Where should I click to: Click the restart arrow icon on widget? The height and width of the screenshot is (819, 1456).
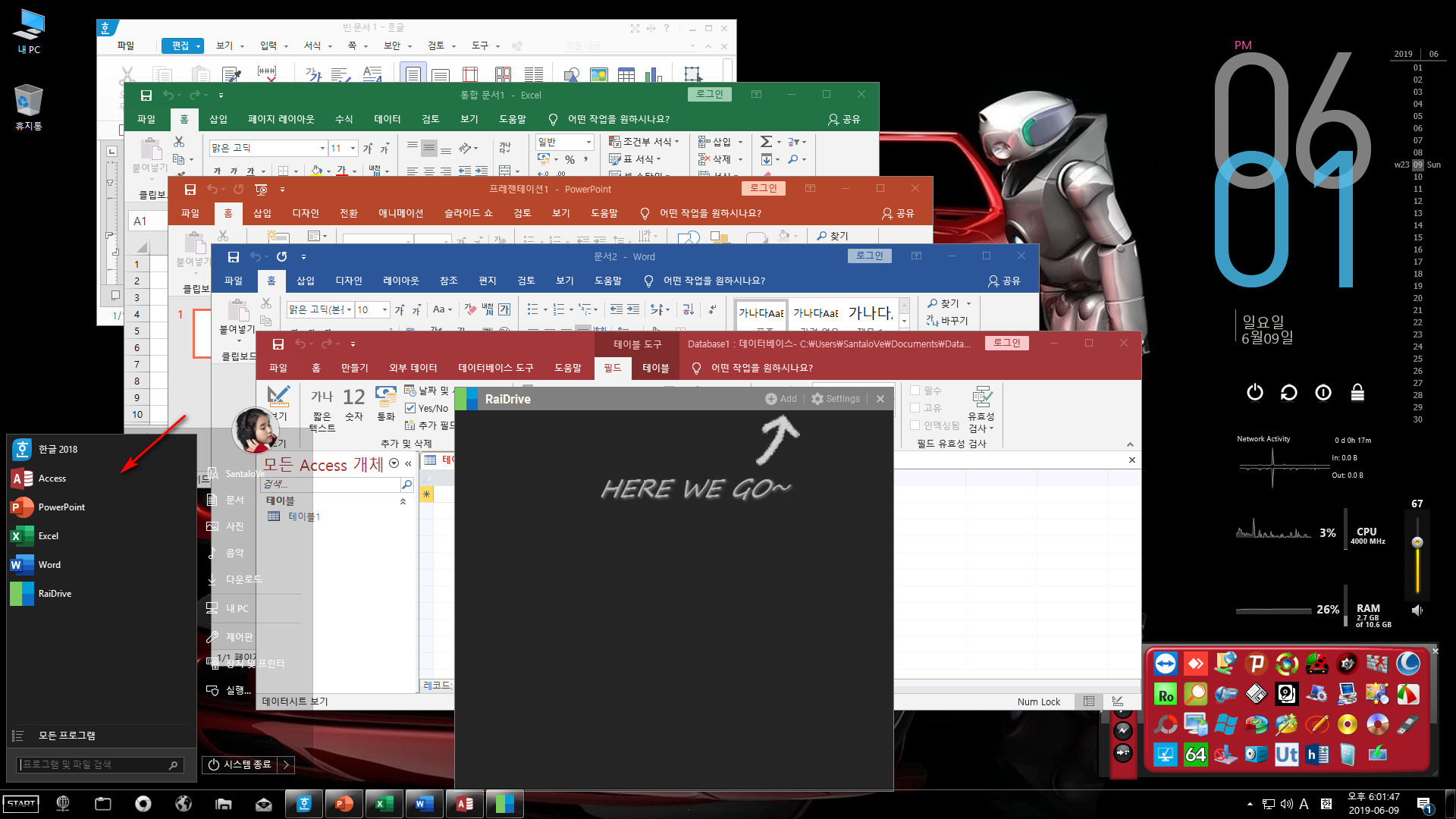coord(1289,392)
